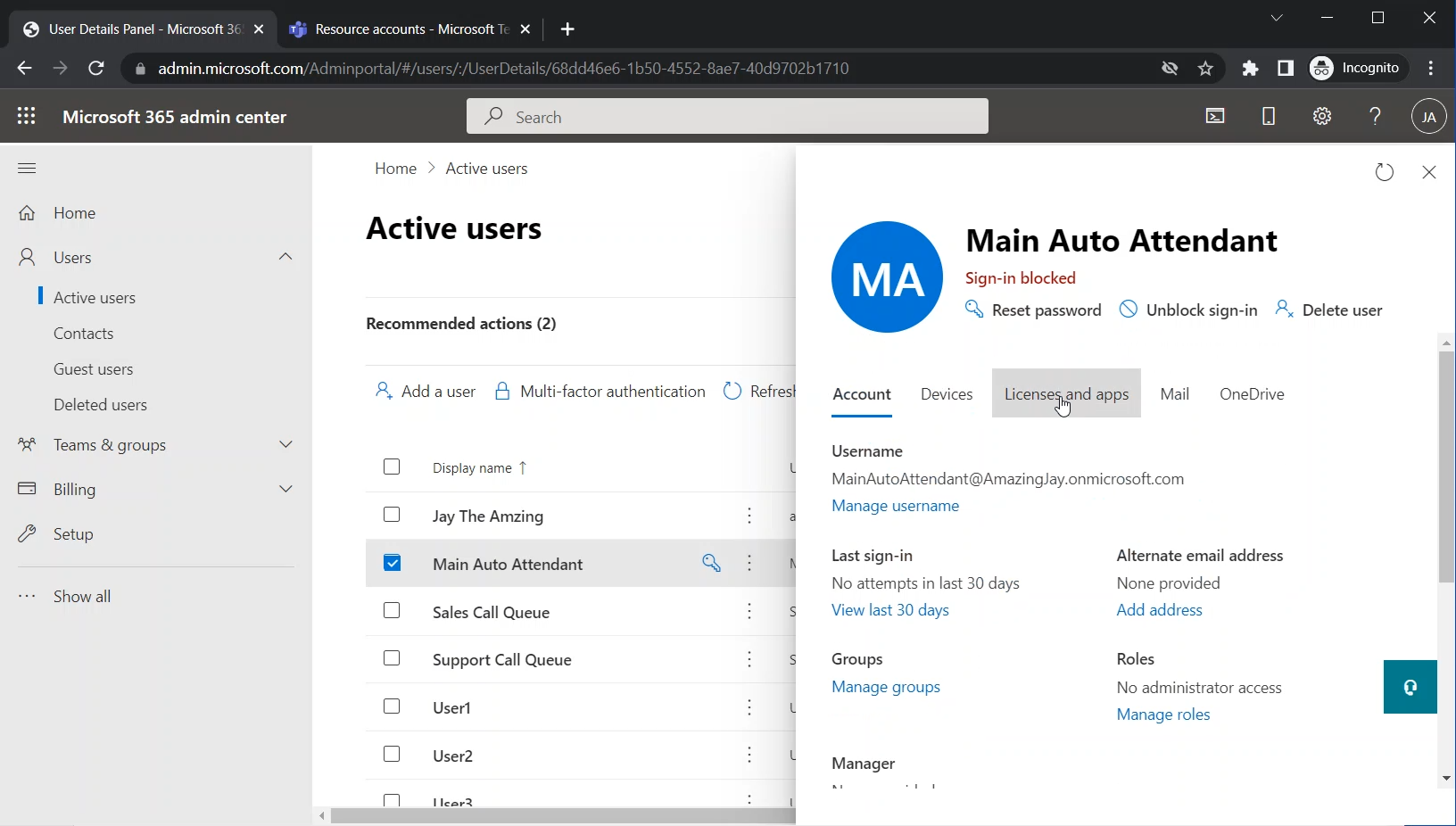Open settings gear in admin center header
Image resolution: width=1456 pixels, height=826 pixels.
[1322, 116]
